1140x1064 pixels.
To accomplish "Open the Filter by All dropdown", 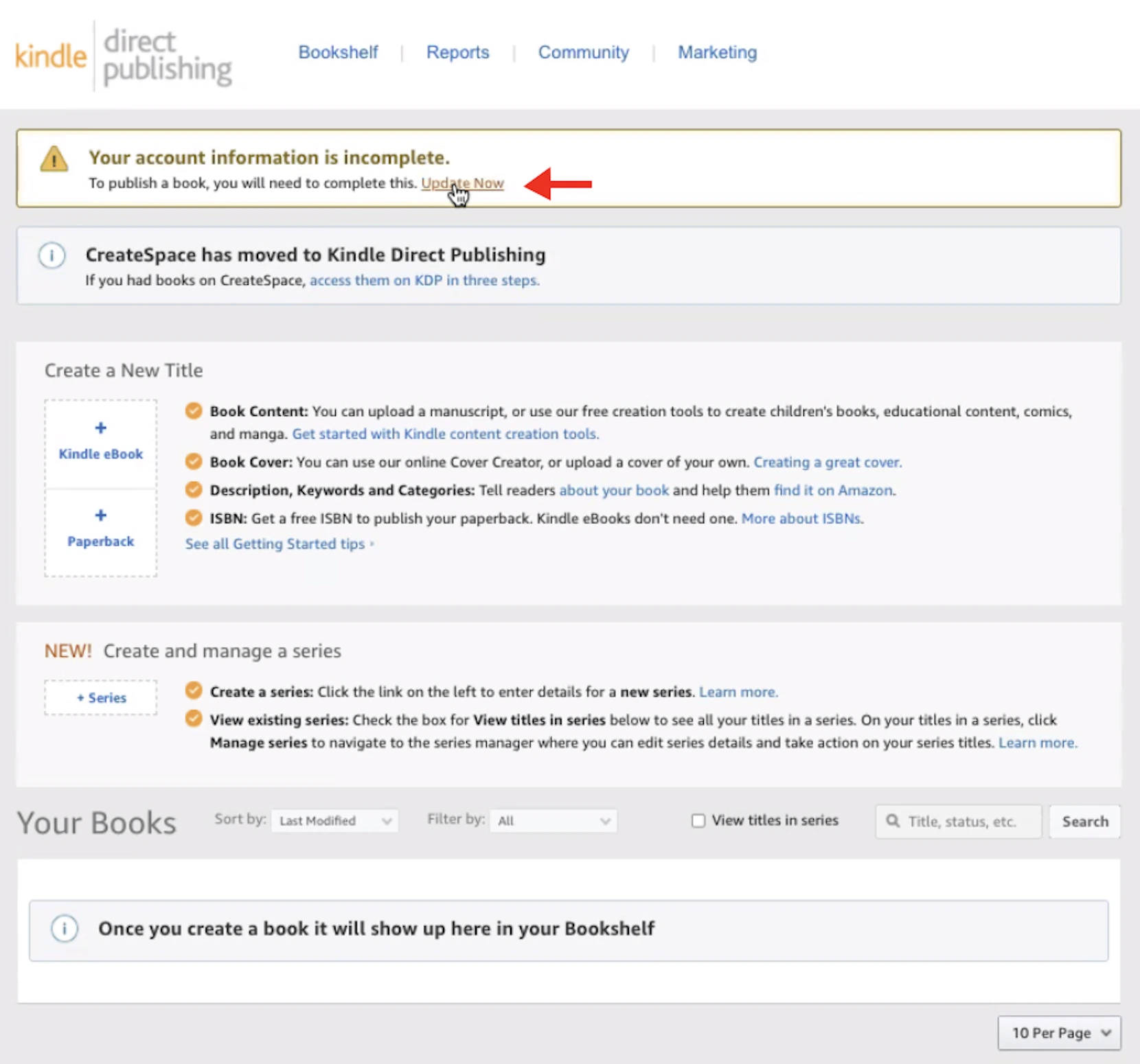I will click(553, 820).
